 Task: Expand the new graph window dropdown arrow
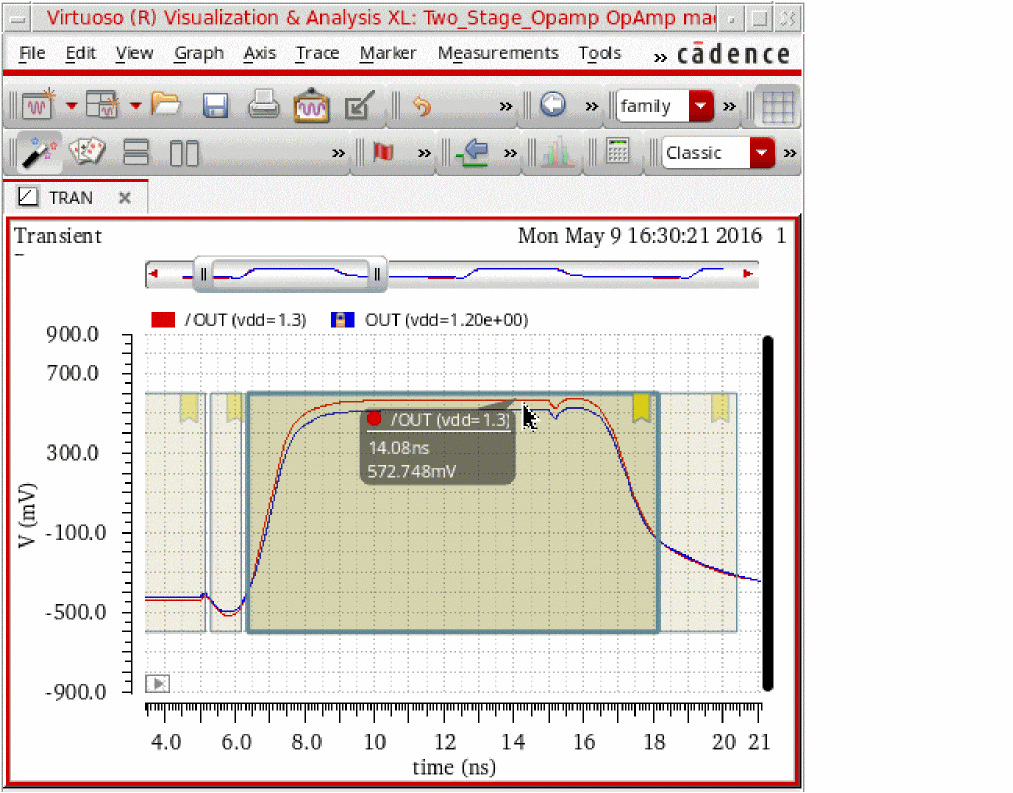click(x=71, y=105)
